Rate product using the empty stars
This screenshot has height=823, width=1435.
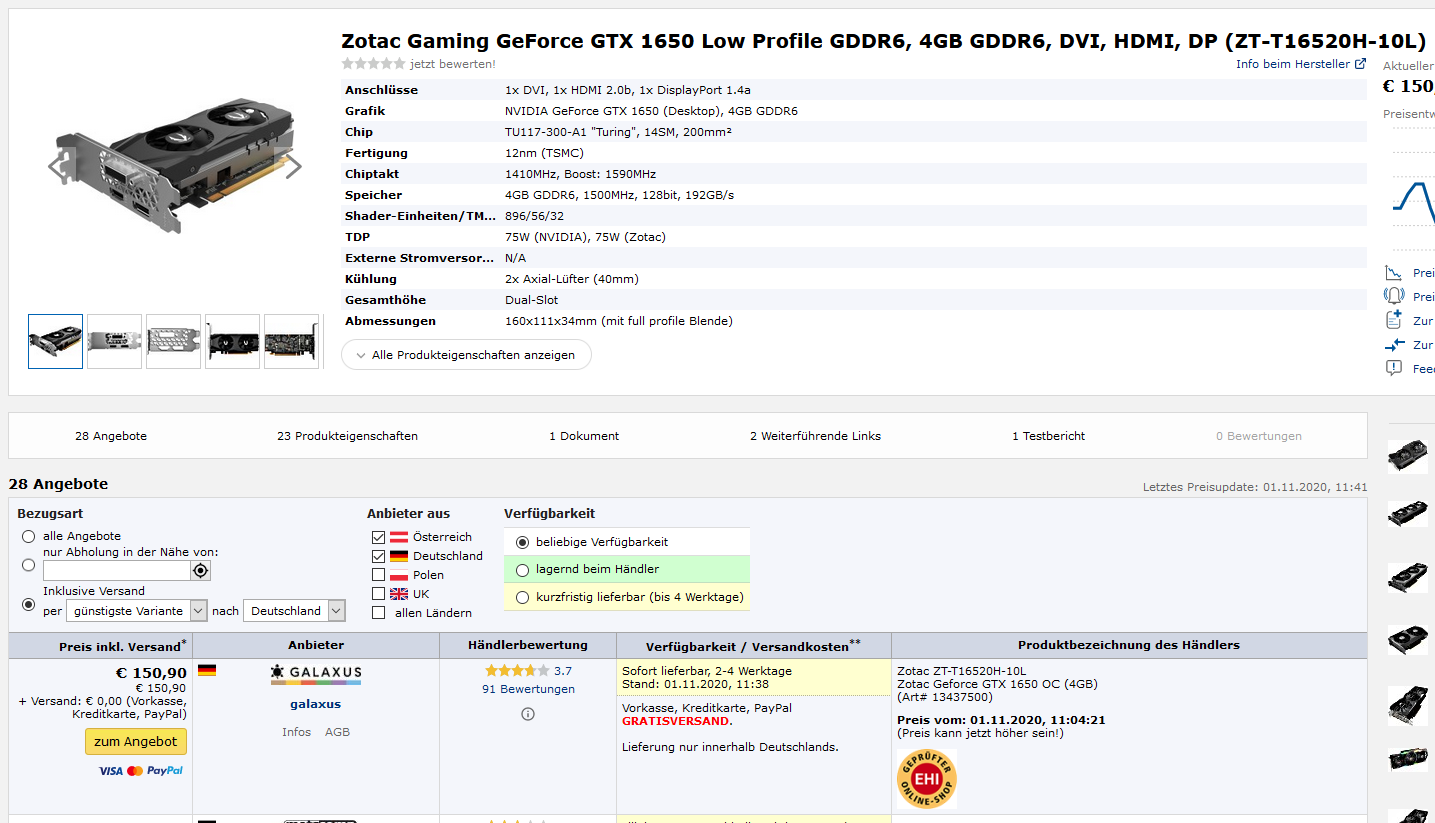[x=373, y=64]
